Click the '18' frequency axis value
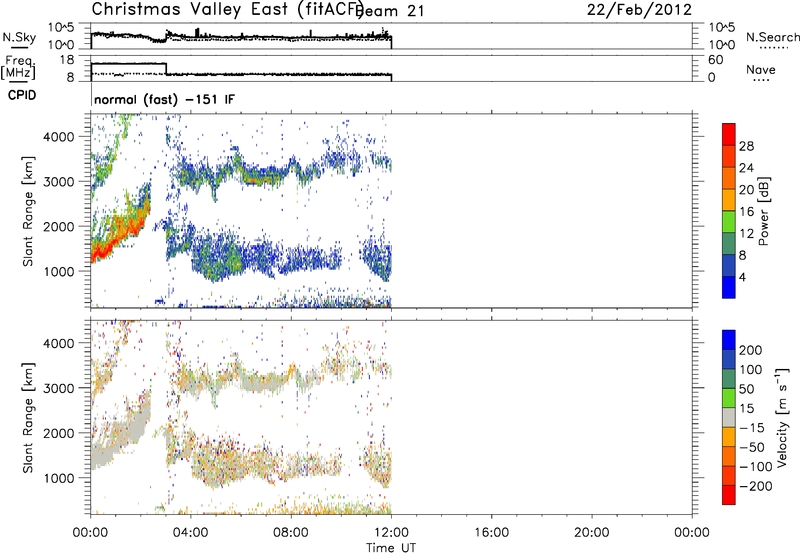The image size is (800, 554). pyautogui.click(x=67, y=60)
